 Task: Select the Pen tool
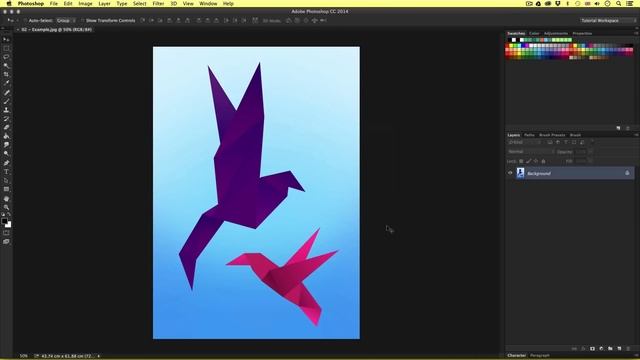(x=6, y=163)
